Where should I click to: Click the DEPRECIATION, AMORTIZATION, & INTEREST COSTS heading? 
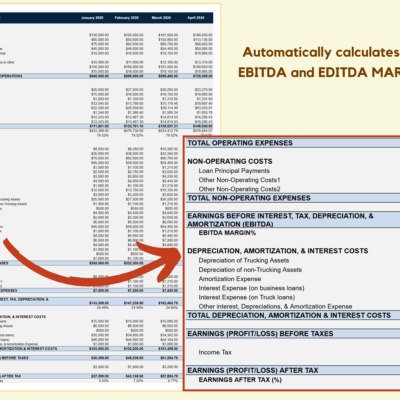click(278, 251)
